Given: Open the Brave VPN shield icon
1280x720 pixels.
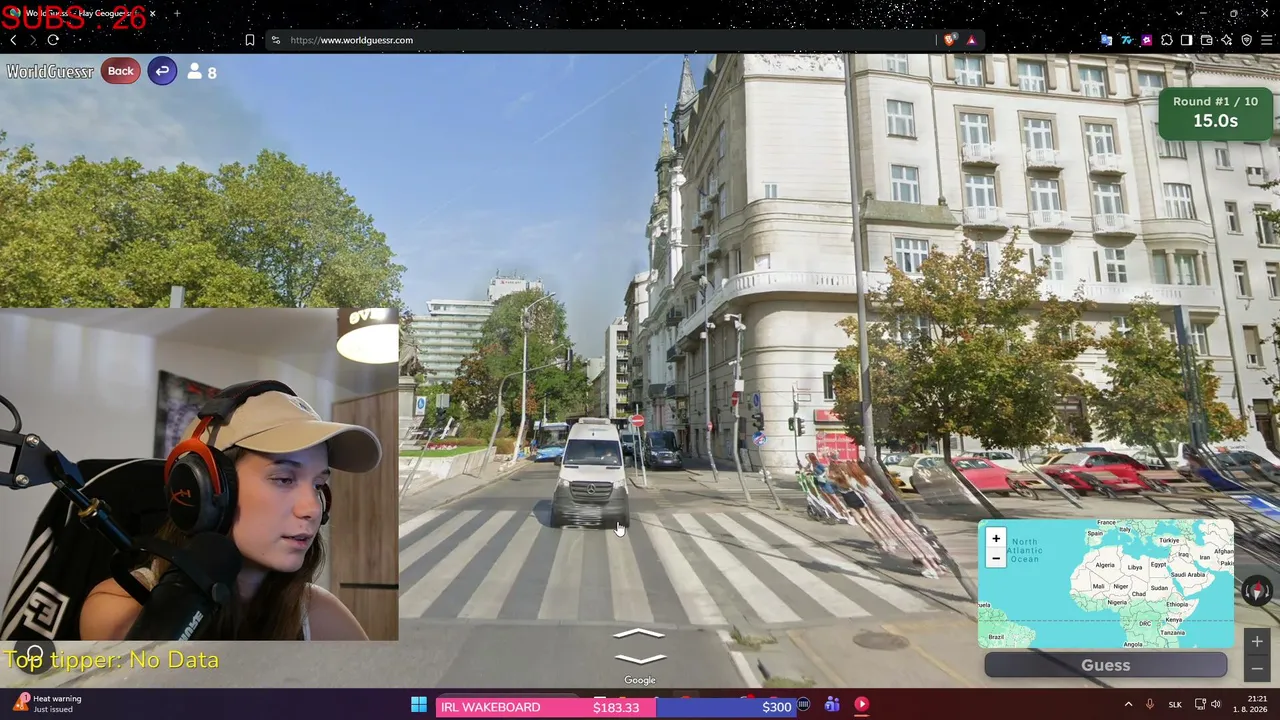Looking at the screenshot, I should tap(1246, 40).
